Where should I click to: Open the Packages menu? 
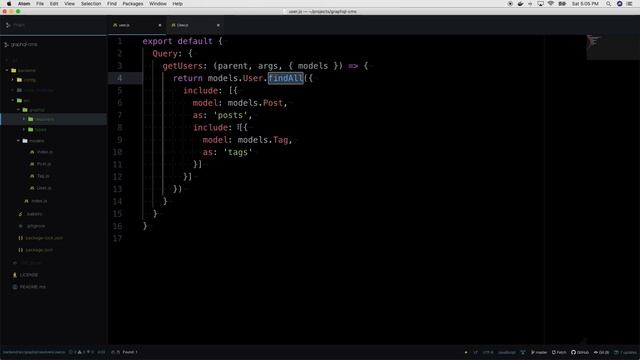tap(133, 4)
